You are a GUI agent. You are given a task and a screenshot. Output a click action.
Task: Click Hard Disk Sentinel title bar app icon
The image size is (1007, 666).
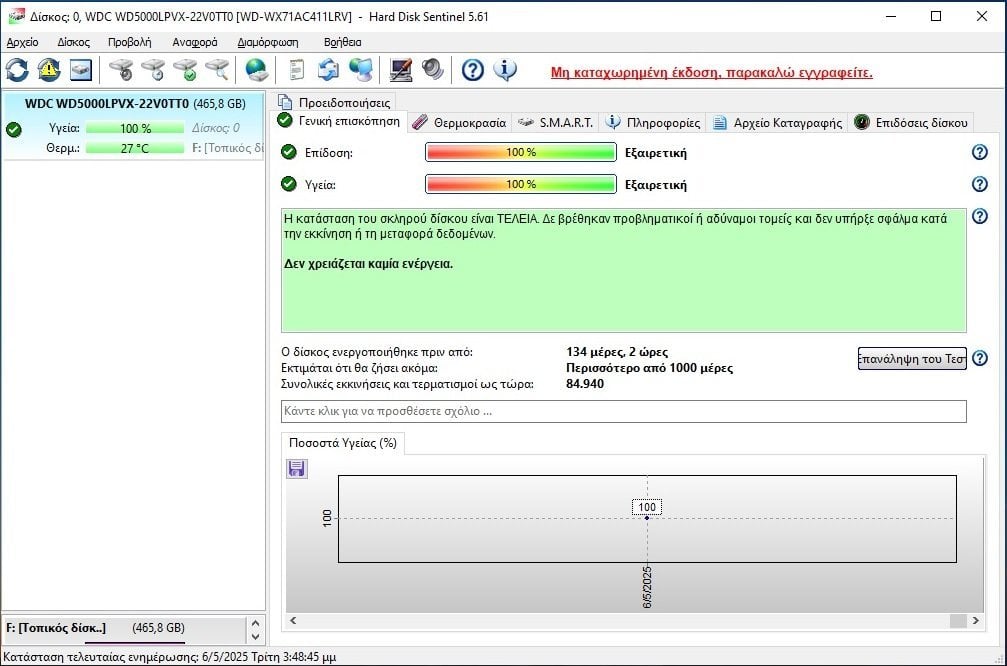(x=17, y=16)
